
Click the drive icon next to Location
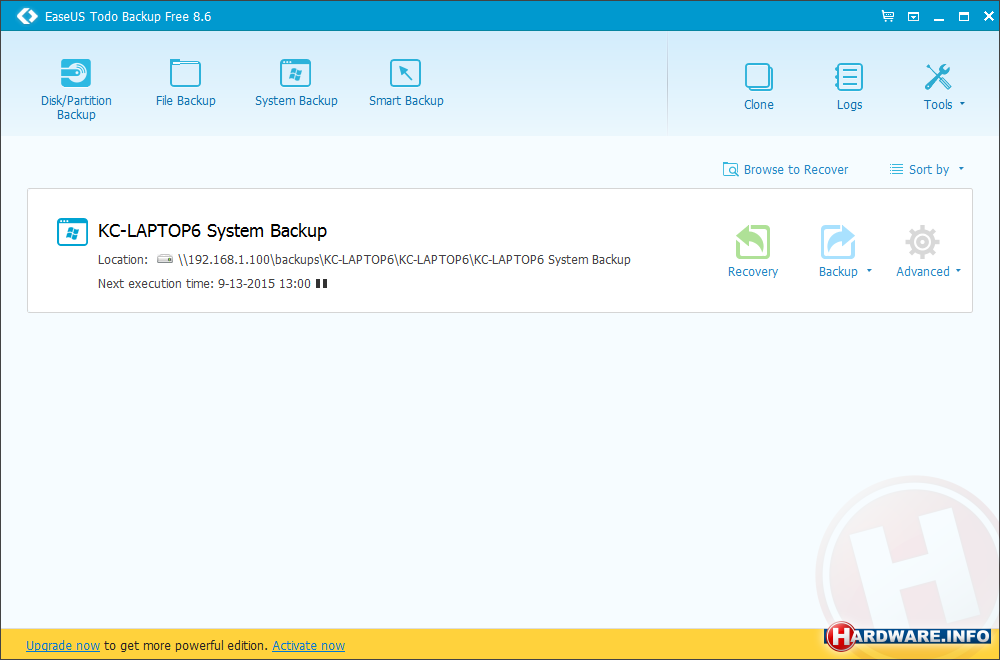click(x=165, y=259)
